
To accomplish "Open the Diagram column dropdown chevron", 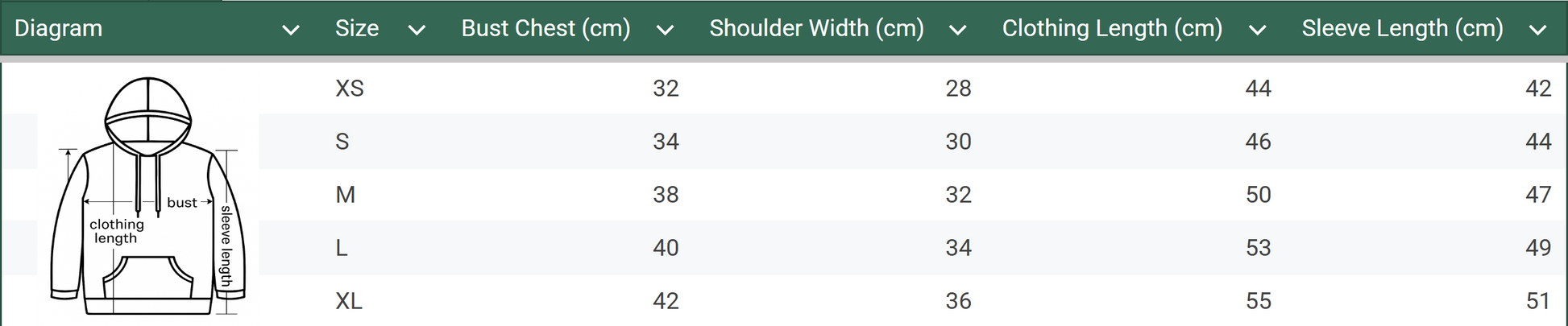I will 291,30.
